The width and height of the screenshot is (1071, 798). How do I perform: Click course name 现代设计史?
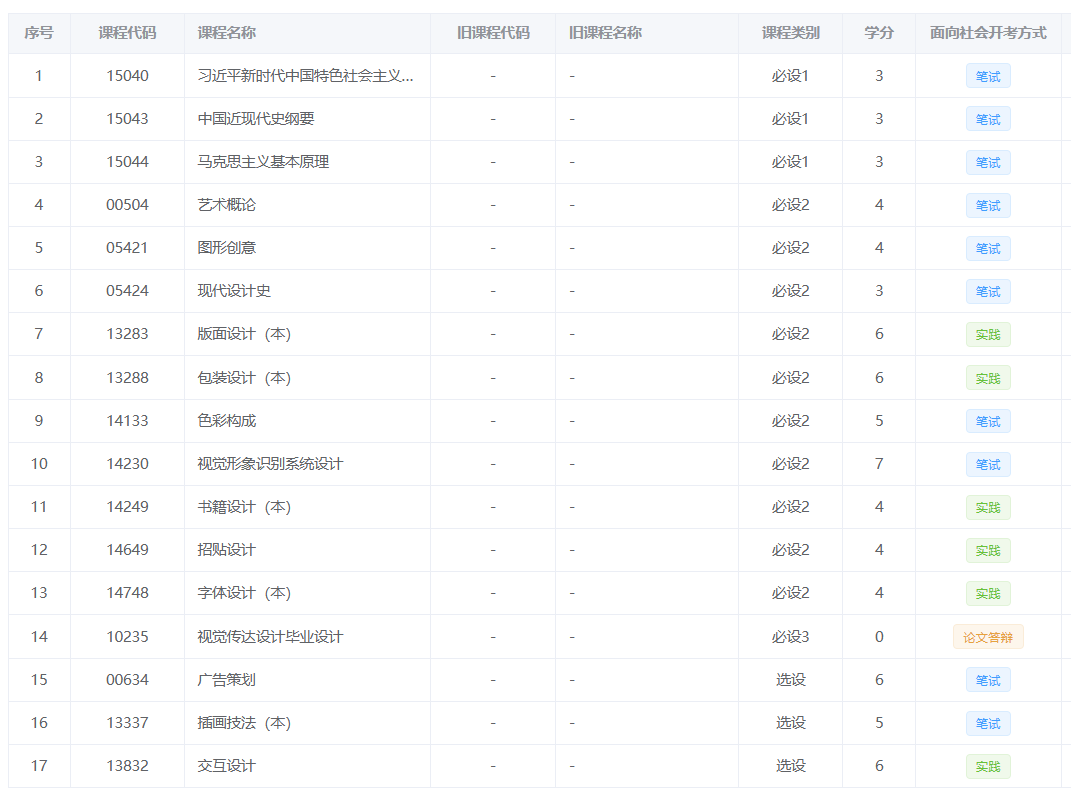[x=234, y=291]
